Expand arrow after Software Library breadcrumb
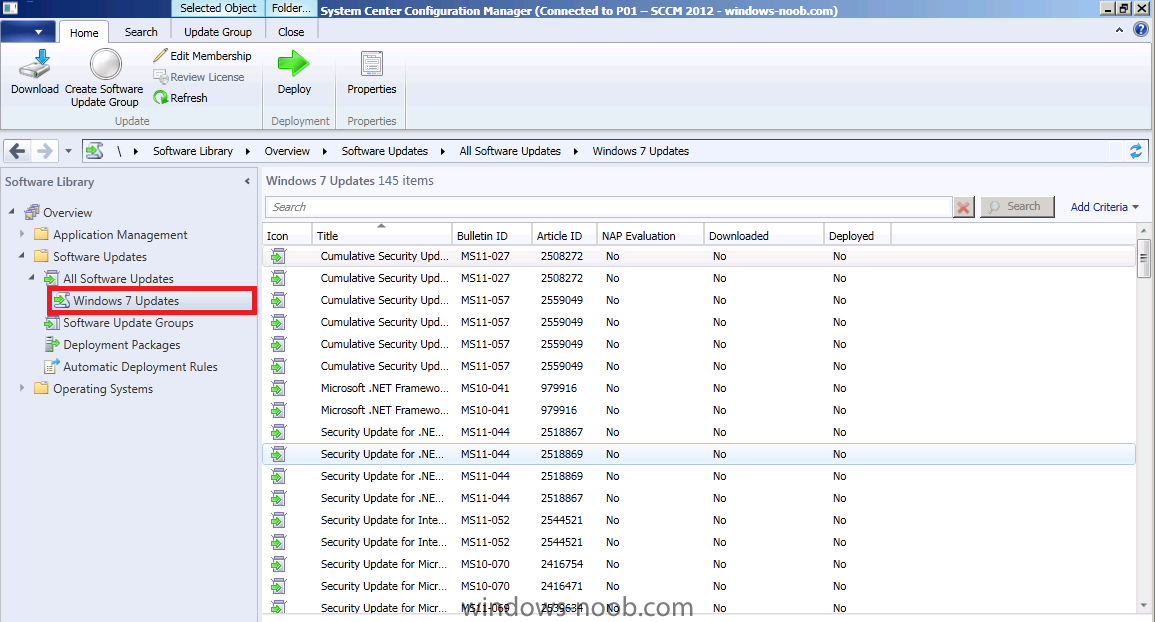Screen dimensions: 1155x622 click(x=248, y=151)
